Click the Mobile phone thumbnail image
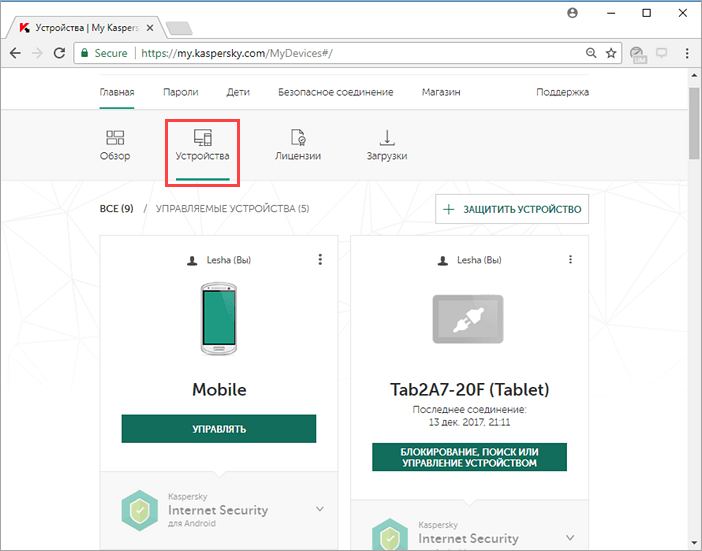The image size is (702, 551). [x=218, y=319]
